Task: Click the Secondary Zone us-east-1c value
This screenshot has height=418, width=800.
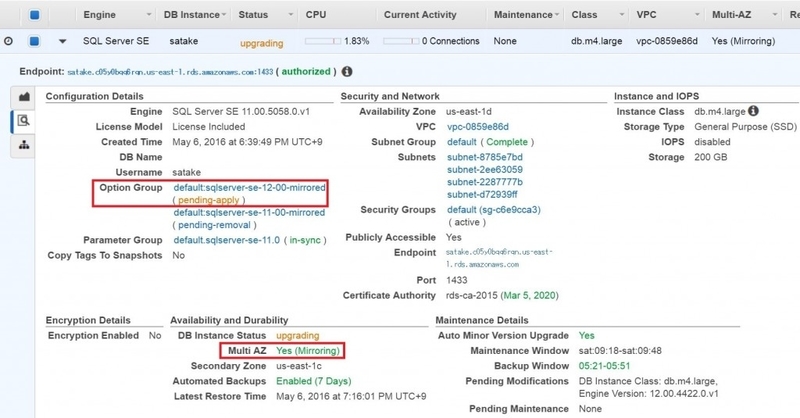Action: point(298,366)
